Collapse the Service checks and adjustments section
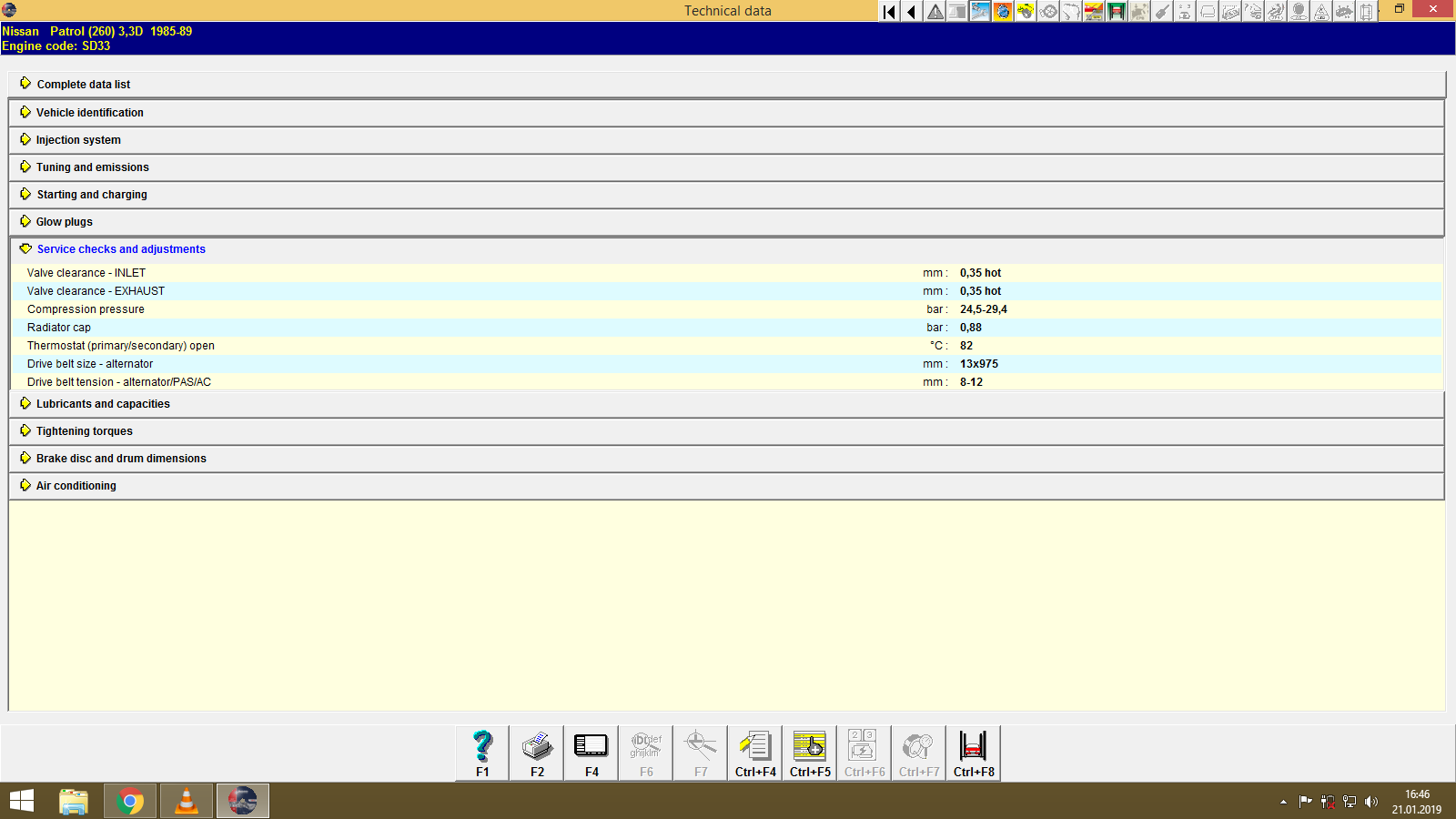This screenshot has height=819, width=1456. coord(121,248)
